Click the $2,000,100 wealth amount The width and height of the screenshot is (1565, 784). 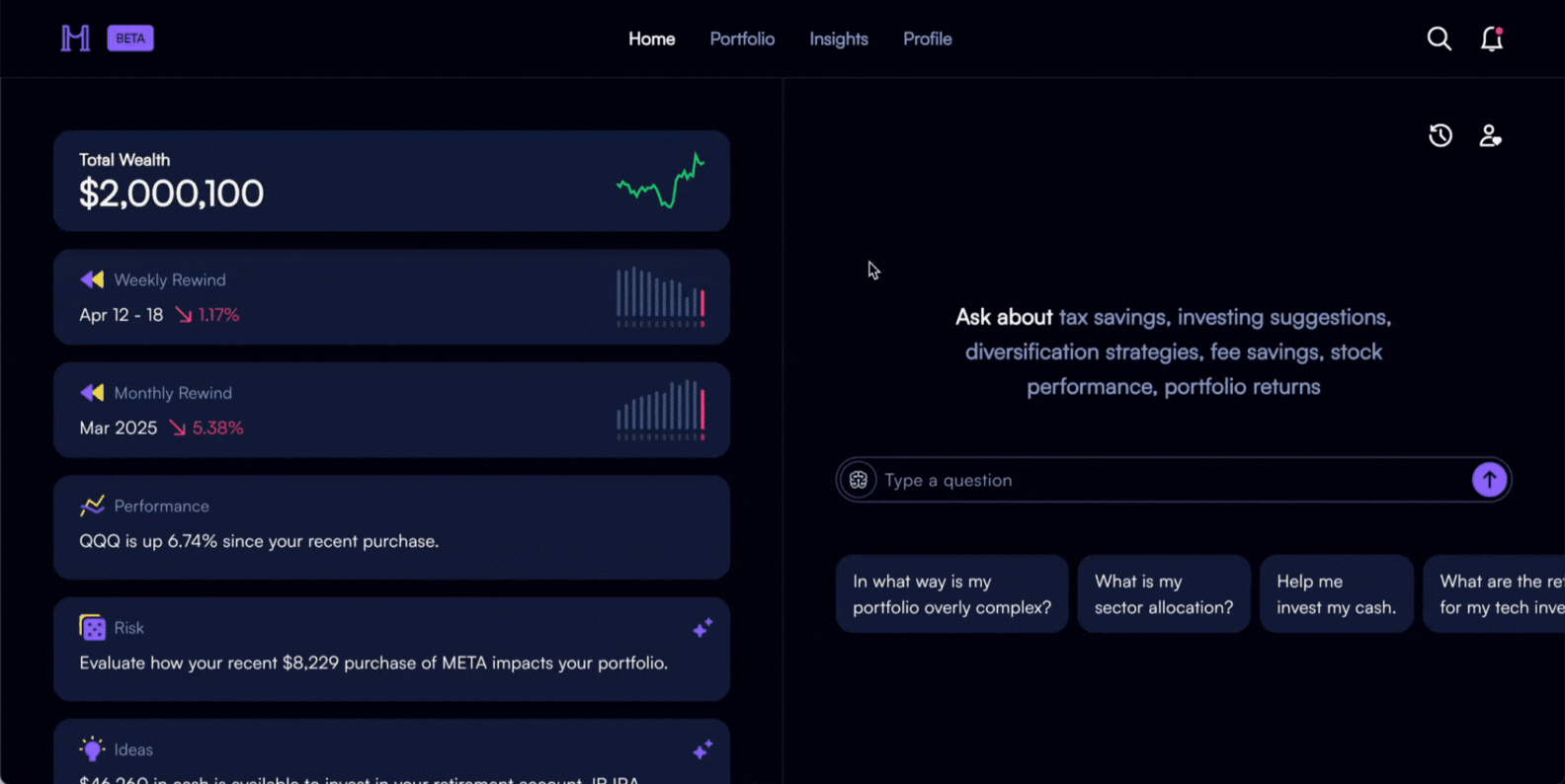pyautogui.click(x=171, y=194)
